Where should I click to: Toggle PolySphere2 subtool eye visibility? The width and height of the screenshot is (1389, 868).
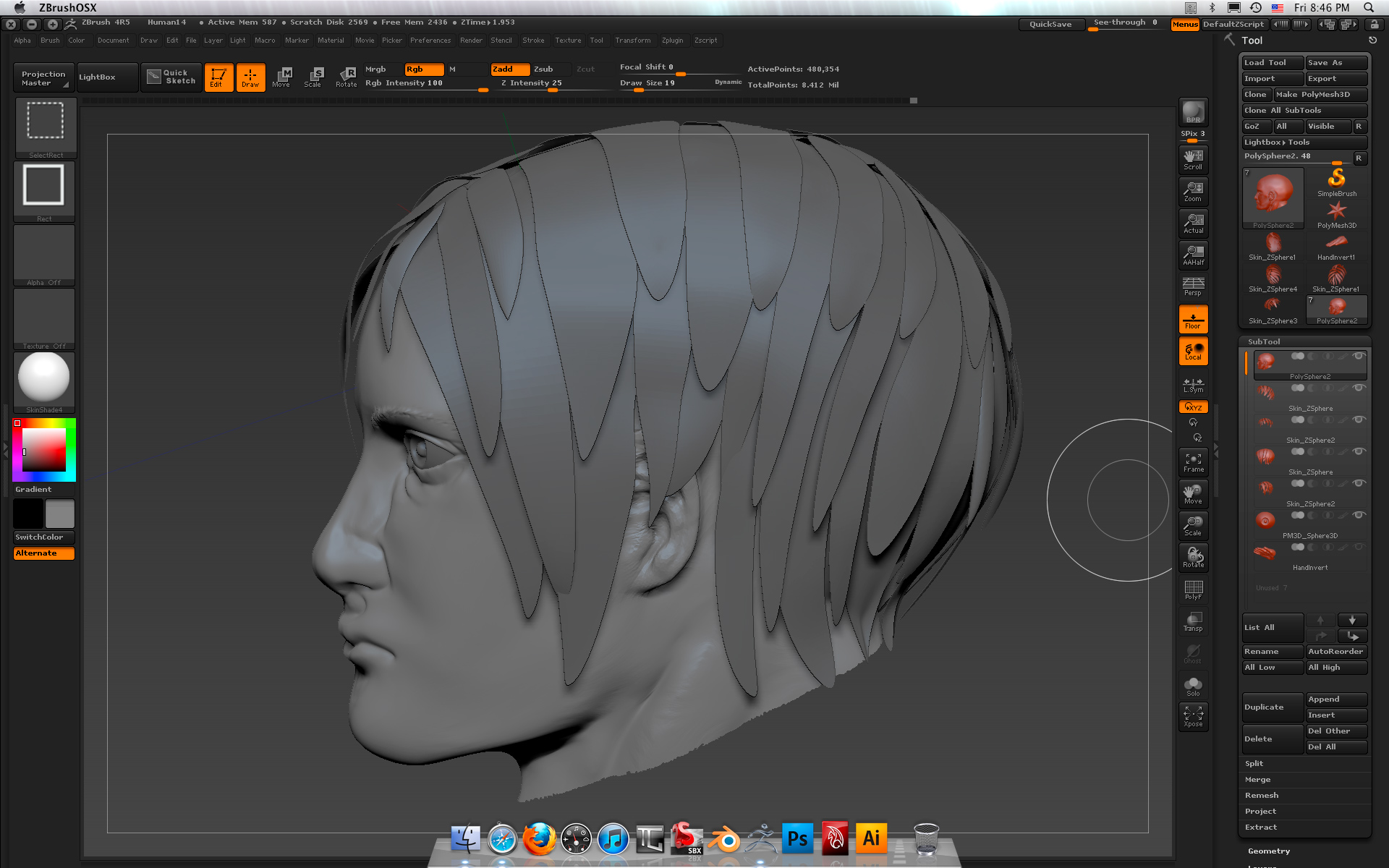point(1359,356)
